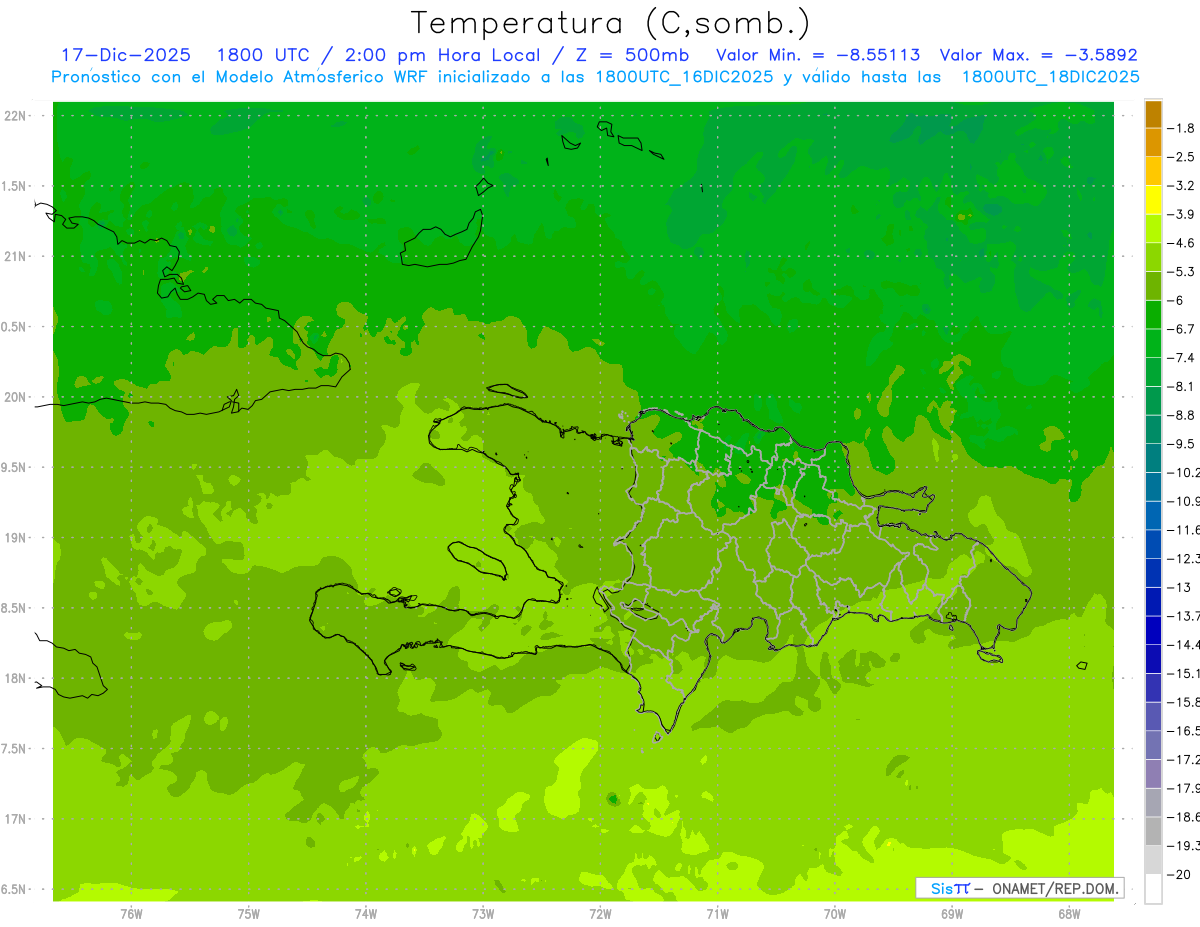Click the 'Valor Max. = -3.5892' text

pyautogui.click(x=1038, y=55)
